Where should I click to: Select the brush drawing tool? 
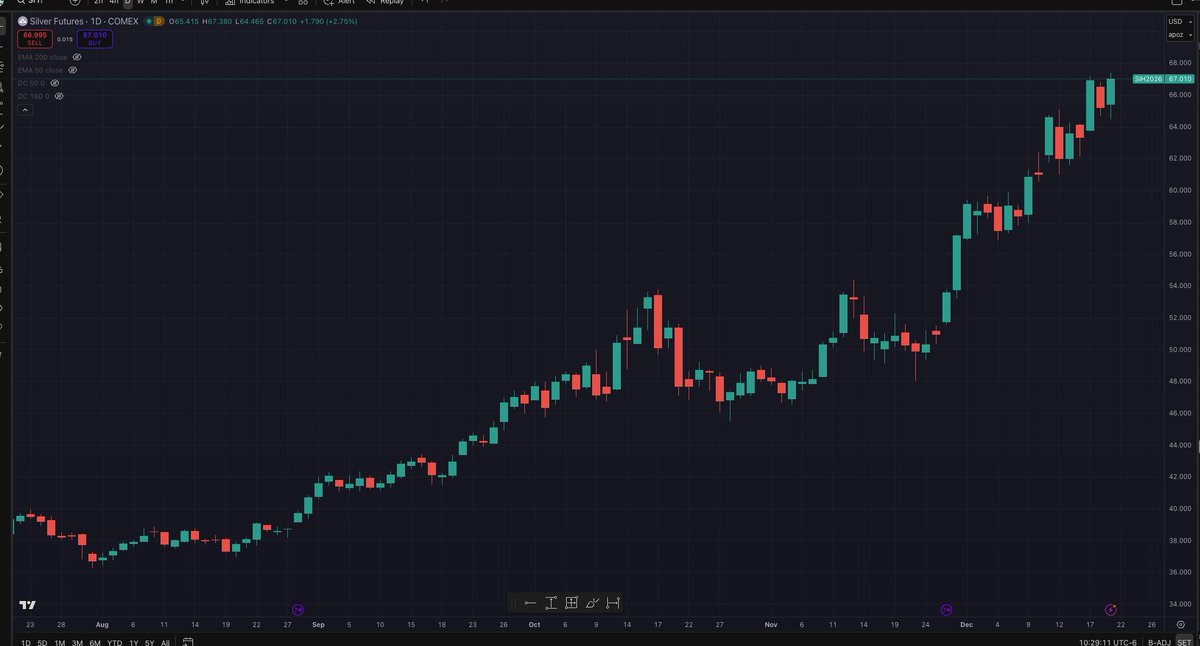pos(593,603)
